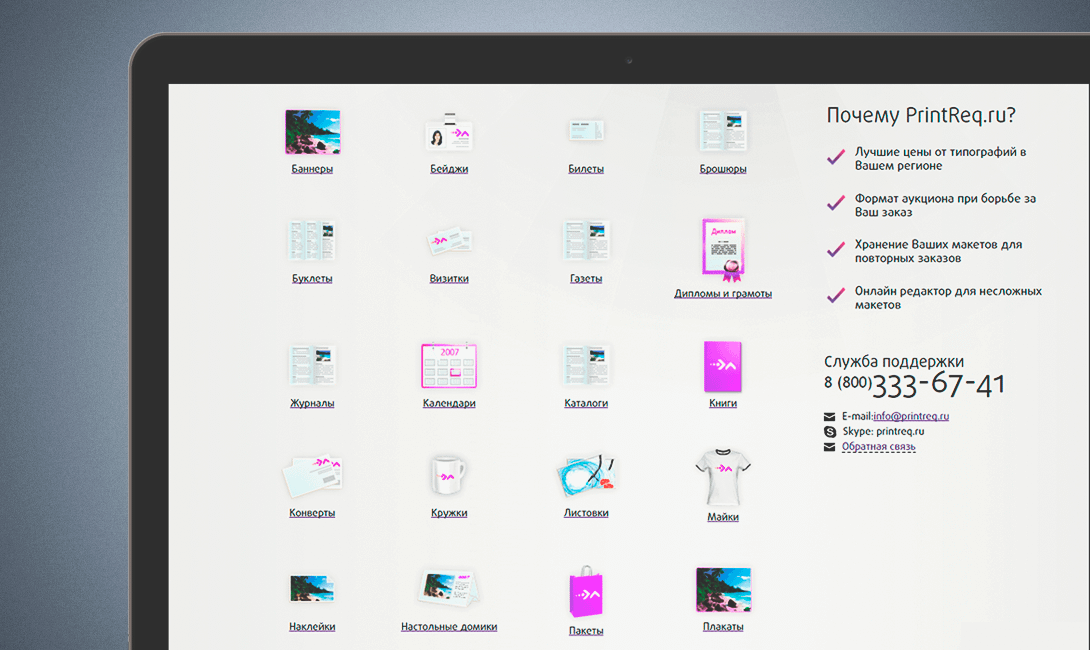Click the Служба поддержки heading
The image size is (1090, 650).
coord(894,361)
